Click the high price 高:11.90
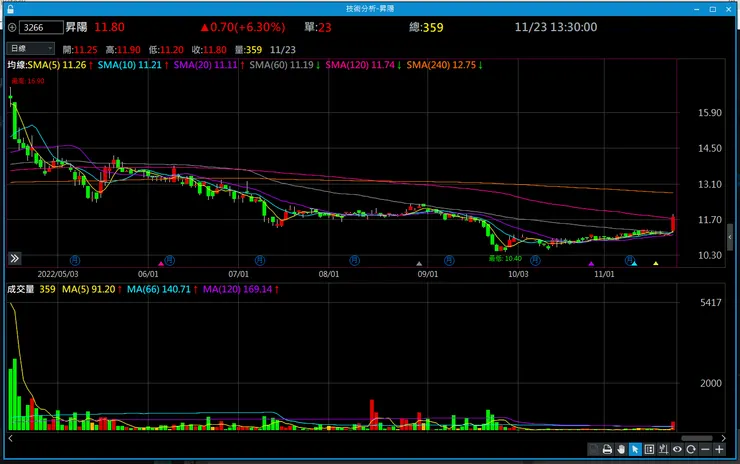Image resolution: width=740 pixels, height=464 pixels. pos(123,50)
